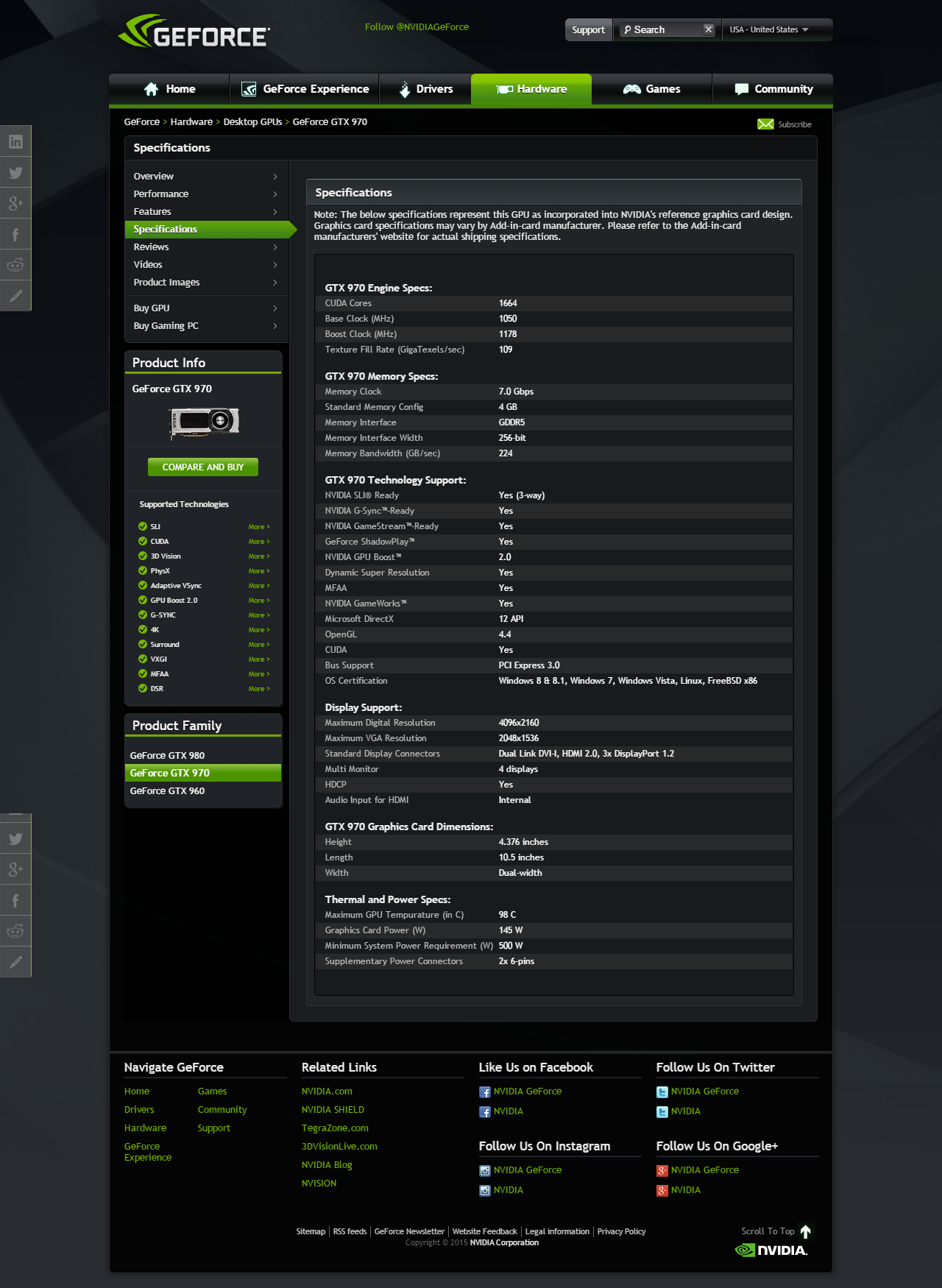Click the Facebook icon beside NVIDIA GeForce in the footer
942x1288 pixels.
484,1092
